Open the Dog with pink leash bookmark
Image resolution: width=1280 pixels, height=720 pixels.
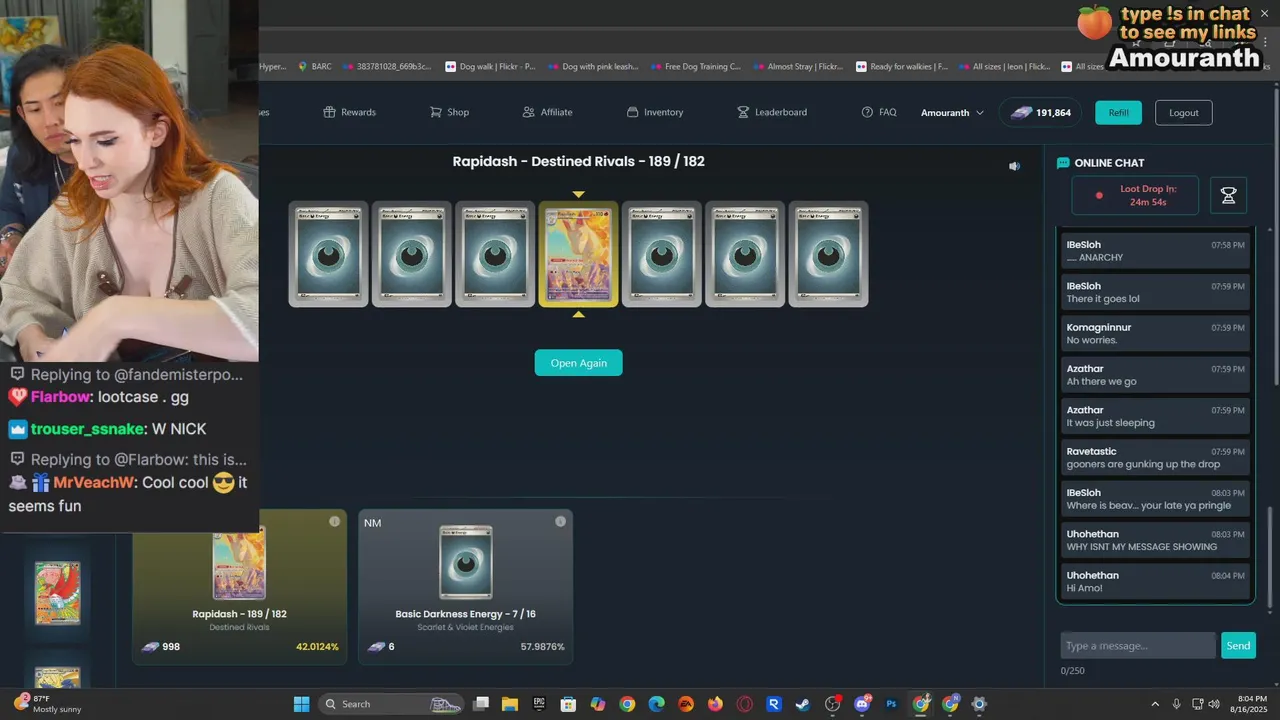592,67
